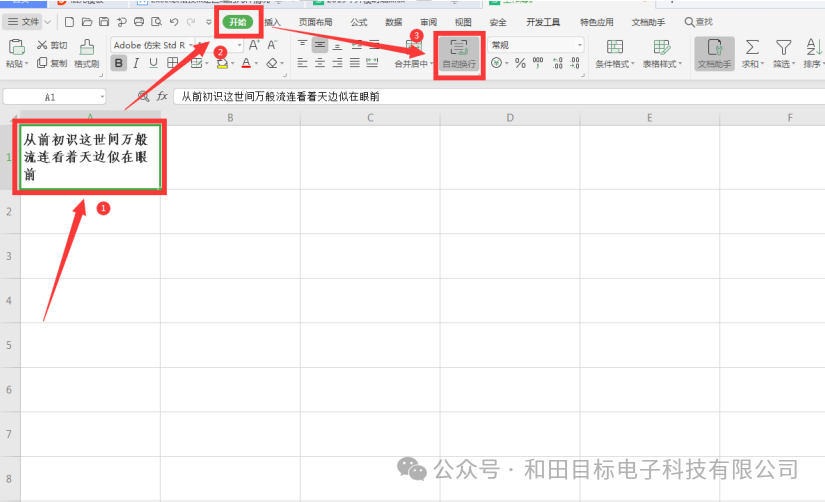
Task: Set middle vertical alignment
Action: (319, 45)
